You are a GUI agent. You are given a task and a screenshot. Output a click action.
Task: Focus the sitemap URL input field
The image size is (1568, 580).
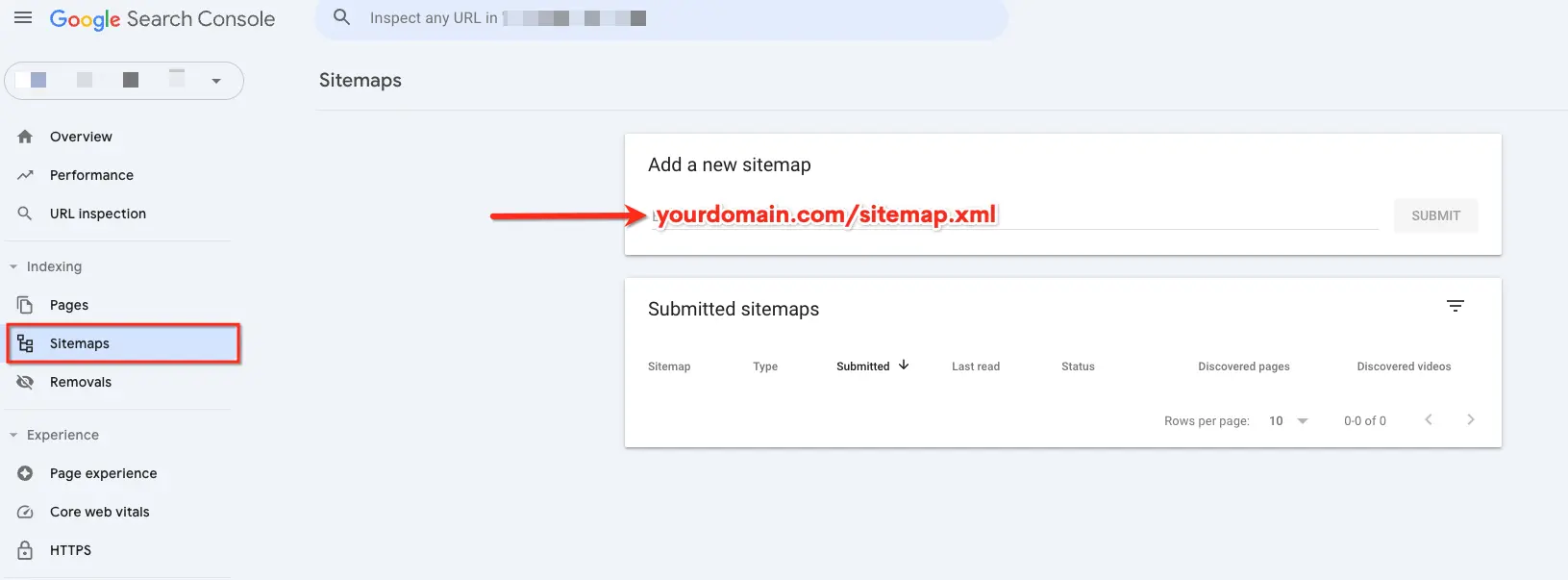(x=1013, y=215)
